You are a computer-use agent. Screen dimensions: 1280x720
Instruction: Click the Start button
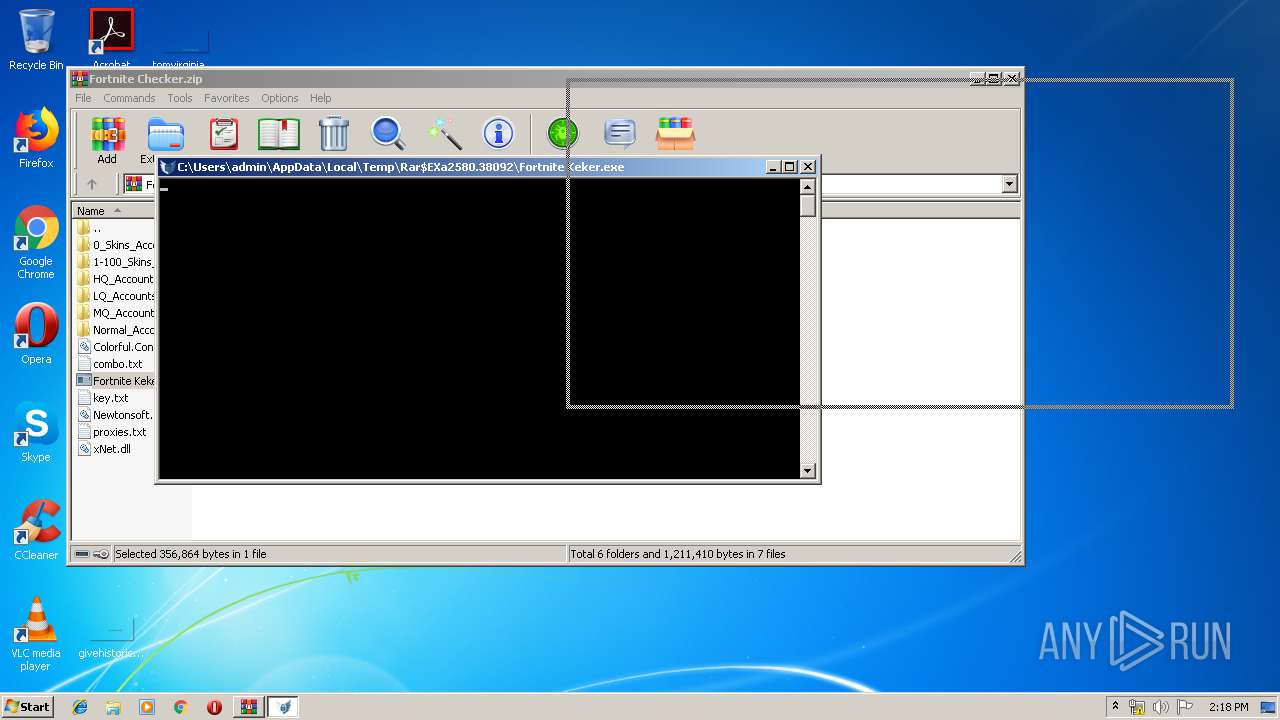[28, 707]
